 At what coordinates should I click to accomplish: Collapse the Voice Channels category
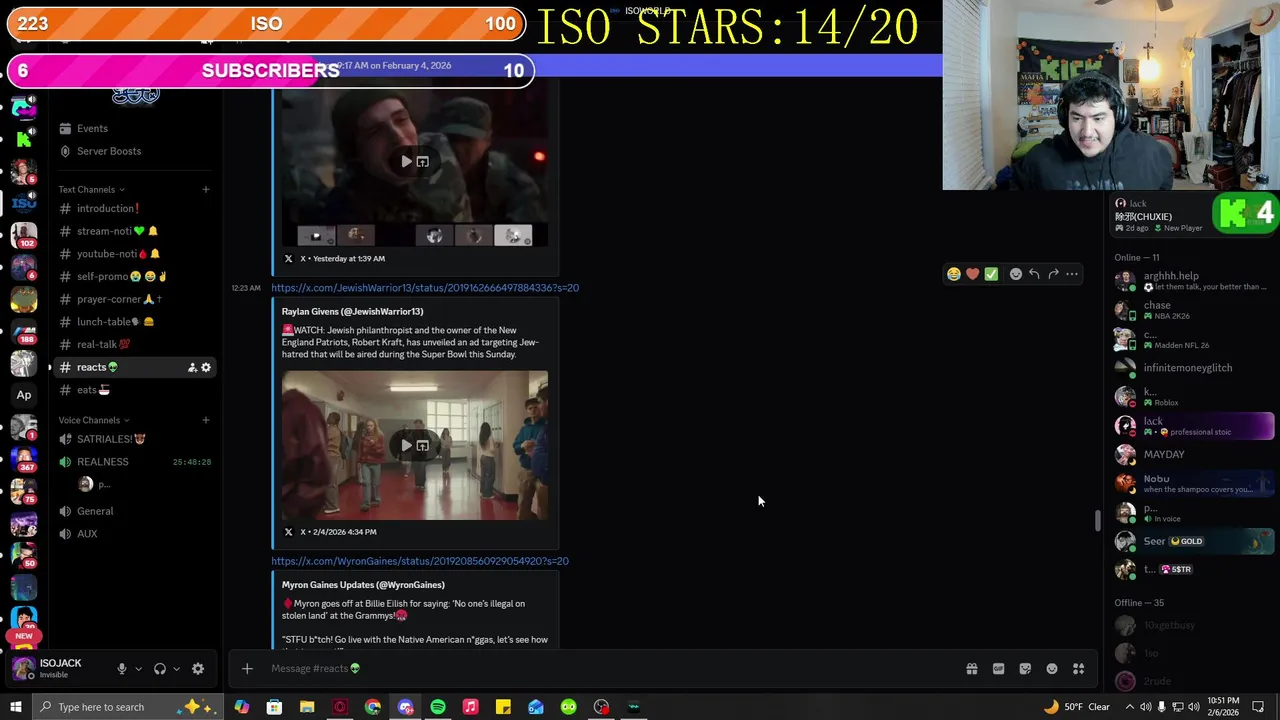[94, 420]
